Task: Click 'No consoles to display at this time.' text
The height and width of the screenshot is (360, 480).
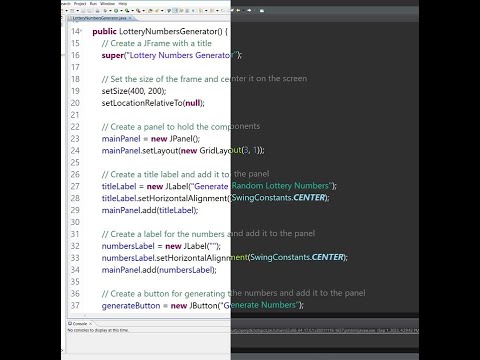Action: [98, 330]
